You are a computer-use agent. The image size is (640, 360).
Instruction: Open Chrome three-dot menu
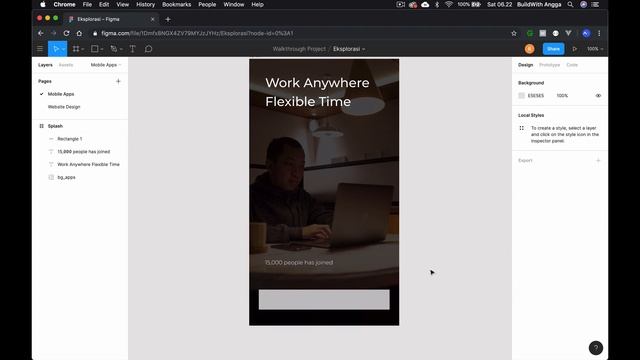point(599,33)
